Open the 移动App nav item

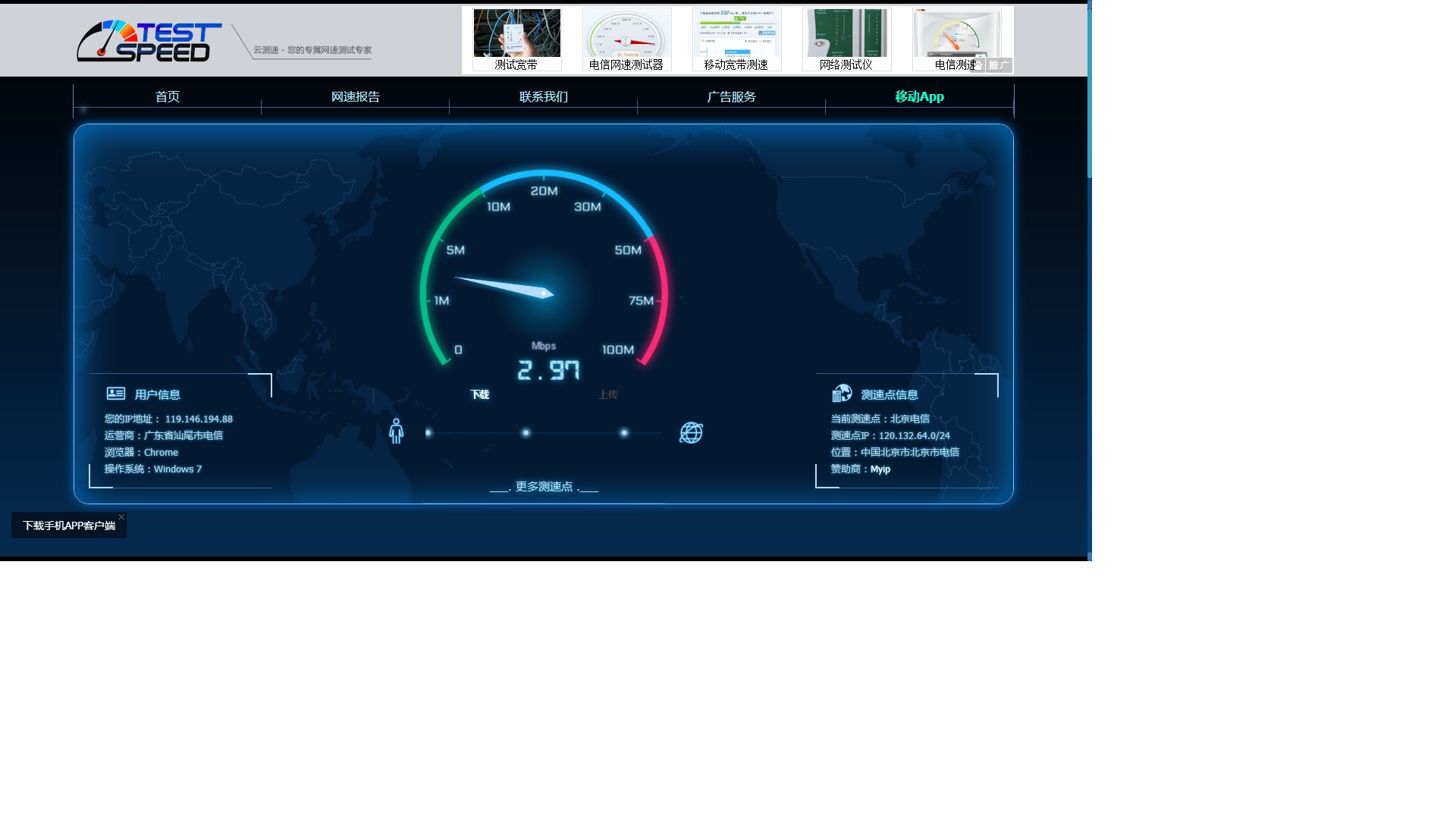pyautogui.click(x=919, y=97)
